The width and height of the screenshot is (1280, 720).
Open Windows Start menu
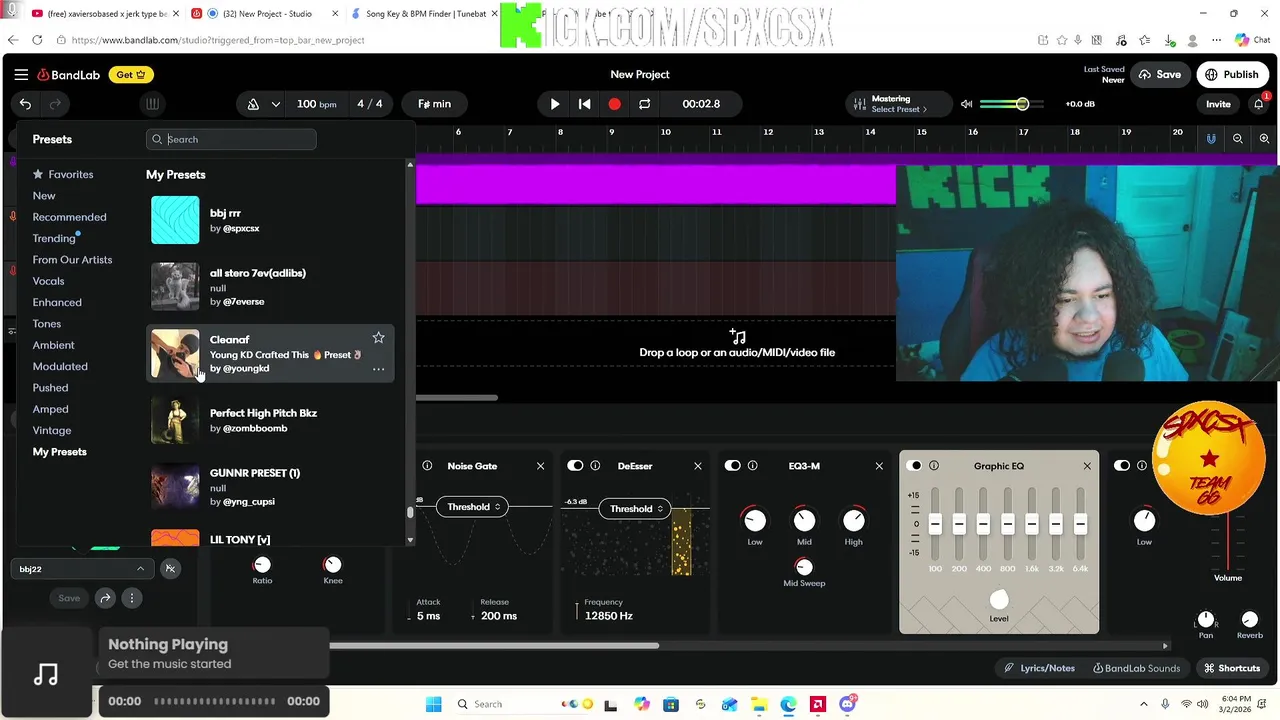click(x=433, y=704)
